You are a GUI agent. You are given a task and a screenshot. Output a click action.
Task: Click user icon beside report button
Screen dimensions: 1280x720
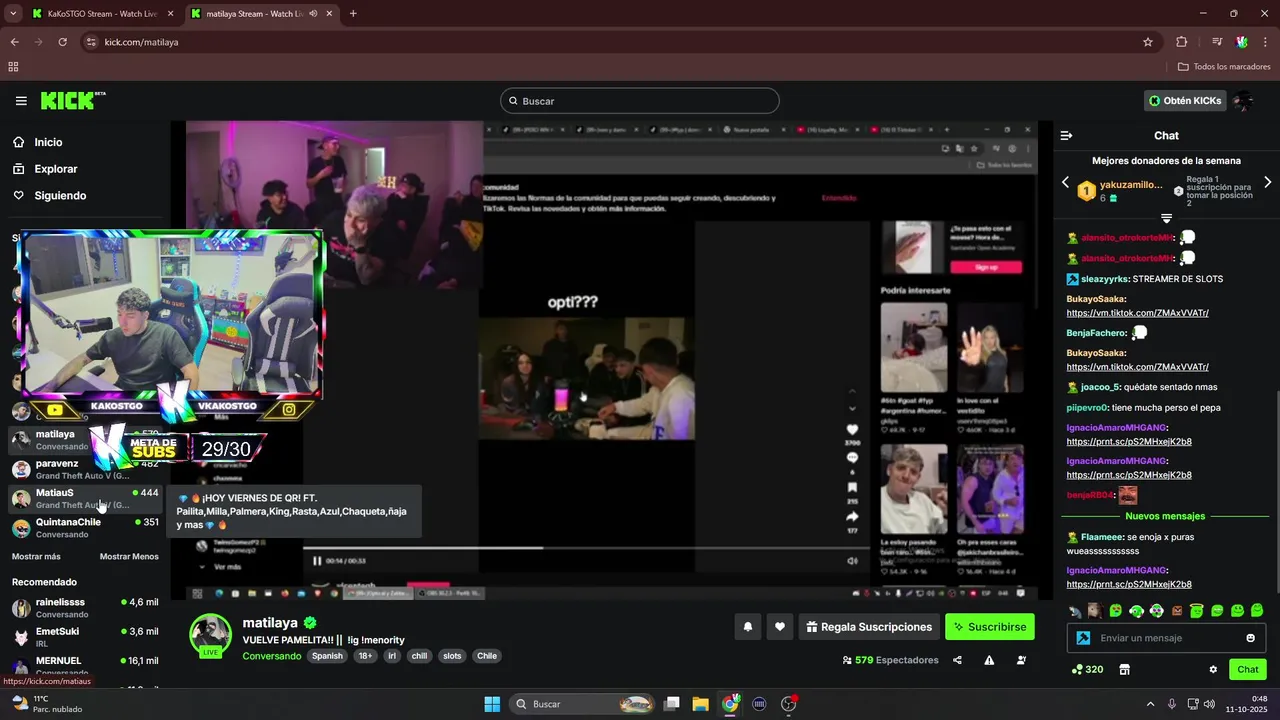point(1021,660)
